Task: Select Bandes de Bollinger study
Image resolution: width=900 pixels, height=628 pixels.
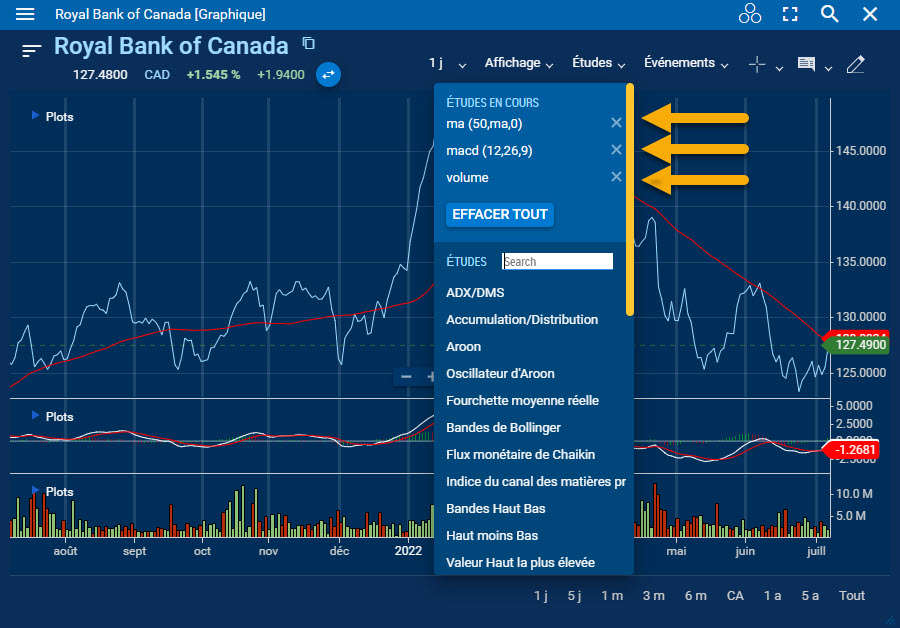Action: coord(503,428)
